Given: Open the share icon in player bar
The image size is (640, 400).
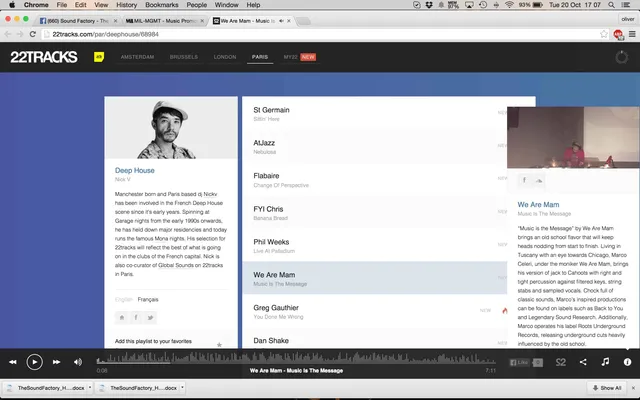Looking at the screenshot, I should tap(583, 362).
